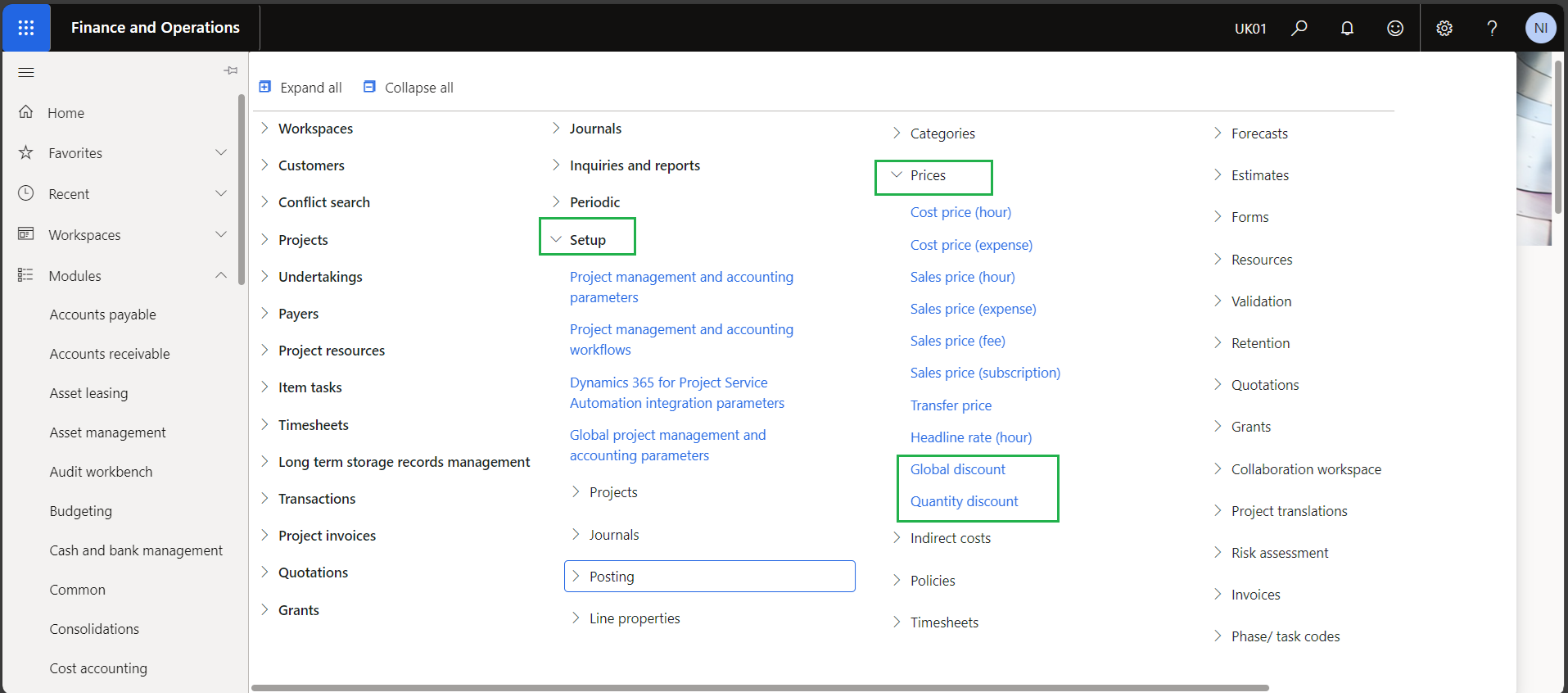The height and width of the screenshot is (697, 1568).
Task: Open Sales price (subscription) link
Action: coord(985,373)
